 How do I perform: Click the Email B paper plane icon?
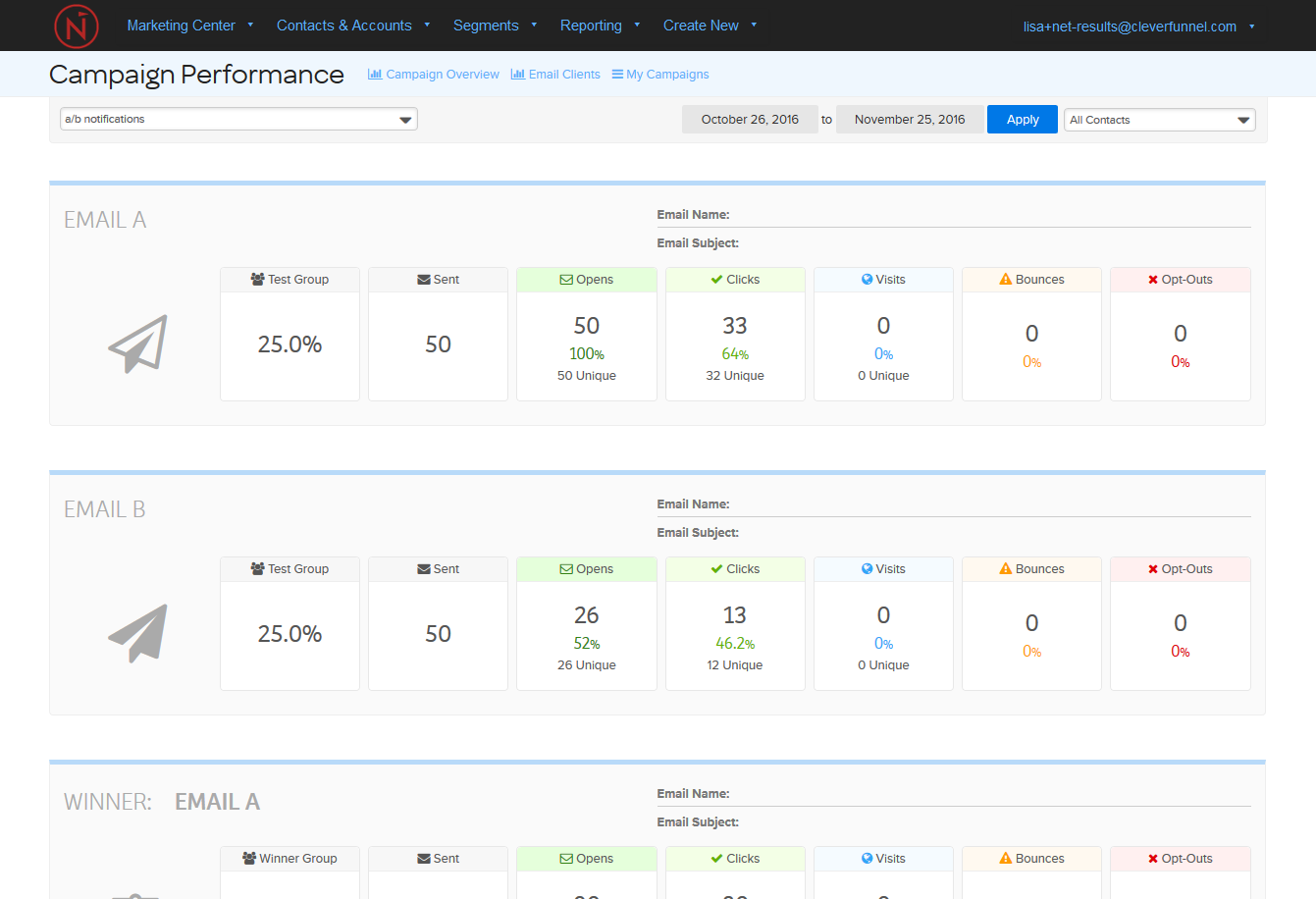point(137,633)
